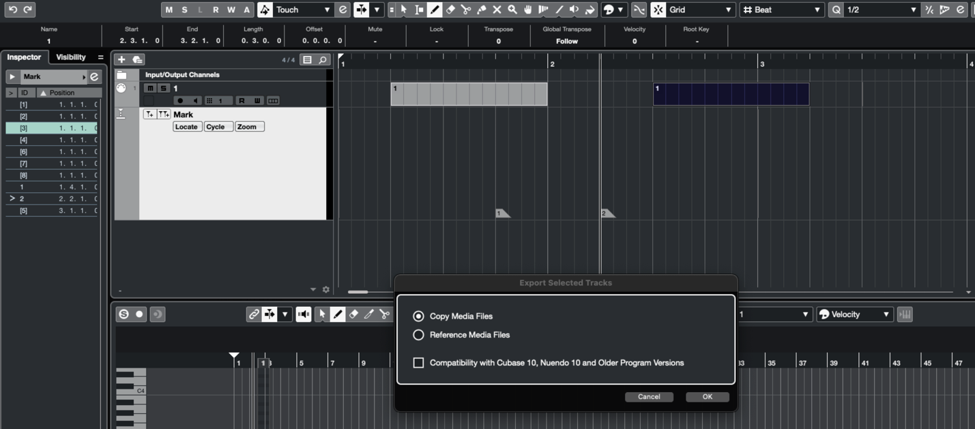Click the Add Track plus icon
This screenshot has height=429, width=975.
122,60
